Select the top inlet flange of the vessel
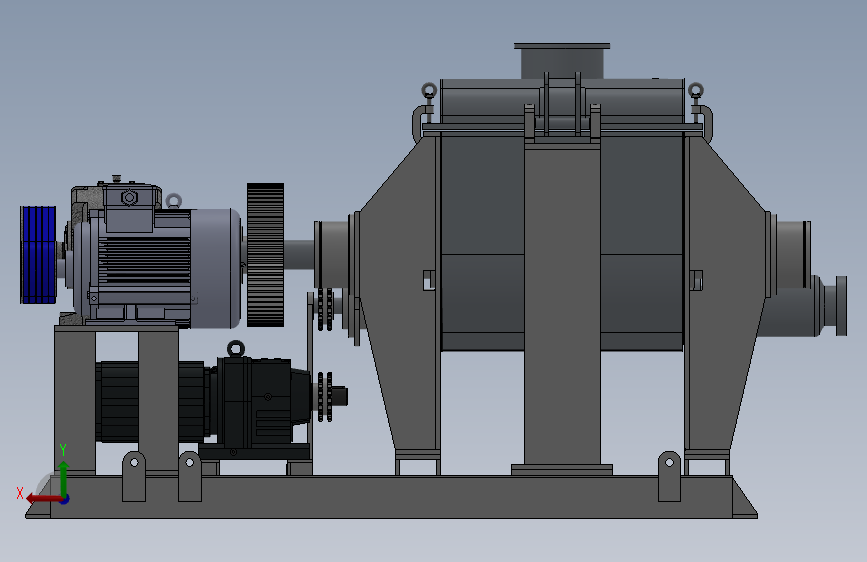The height and width of the screenshot is (562, 867). point(562,46)
